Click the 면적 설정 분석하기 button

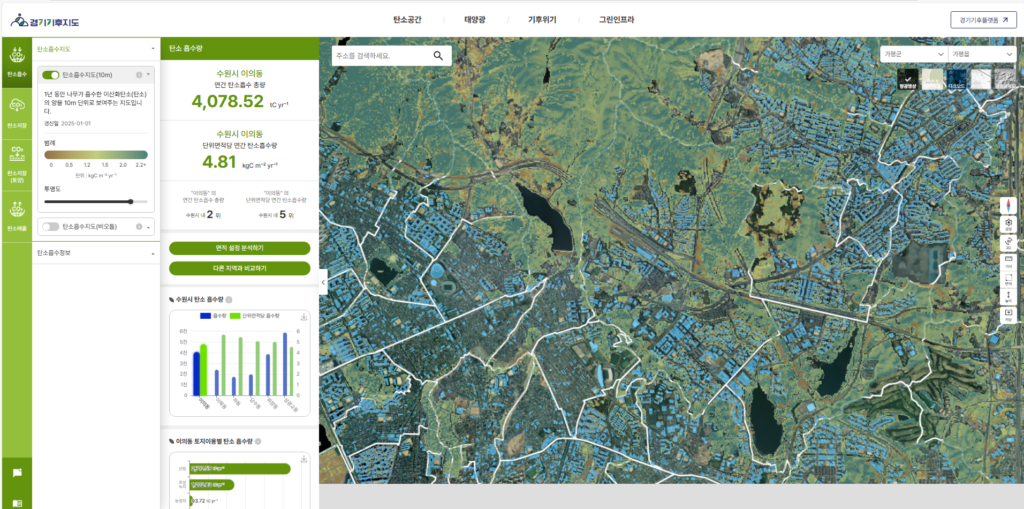pyautogui.click(x=240, y=248)
